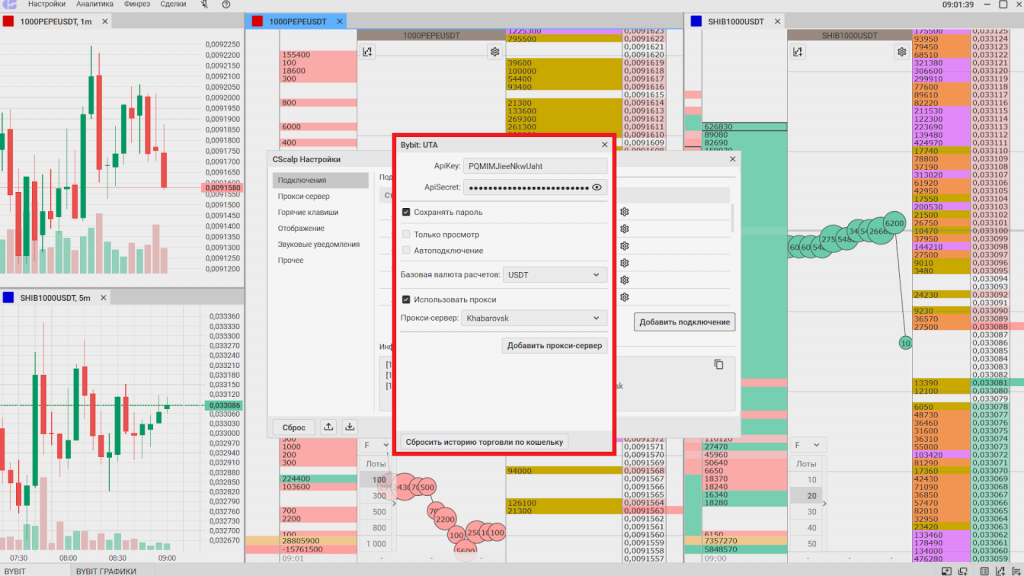The width and height of the screenshot is (1024, 576).
Task: Close the '1000PEPEUSDT, 1m' chart tab
Action: (x=104, y=22)
